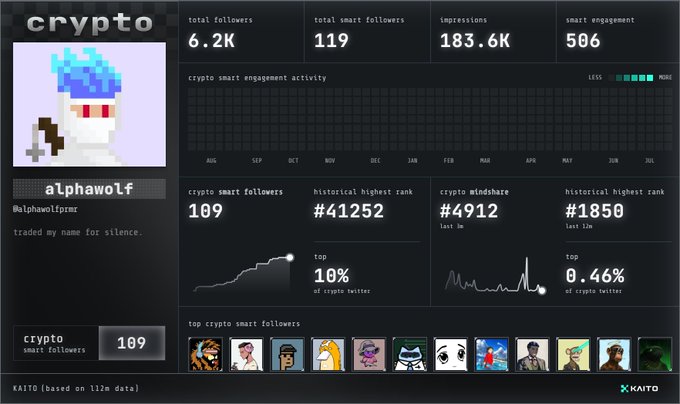Click the crypto mindshare rank #4912
The image size is (680, 404).
pos(469,211)
